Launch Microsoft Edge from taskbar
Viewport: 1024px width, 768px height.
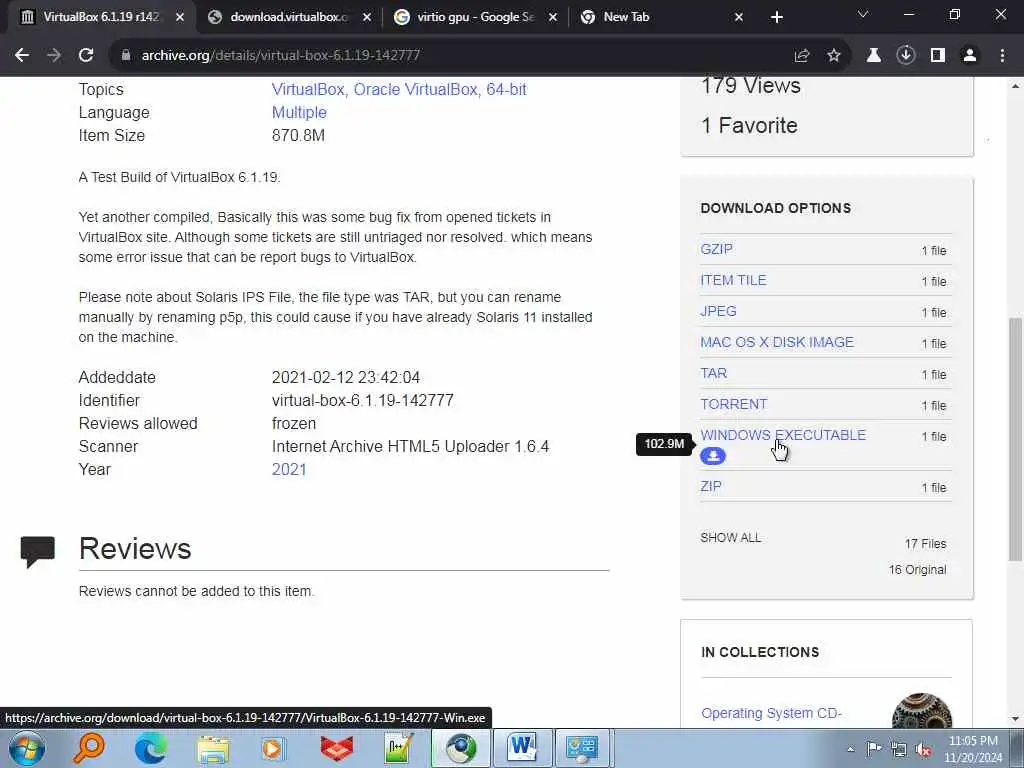[x=150, y=748]
